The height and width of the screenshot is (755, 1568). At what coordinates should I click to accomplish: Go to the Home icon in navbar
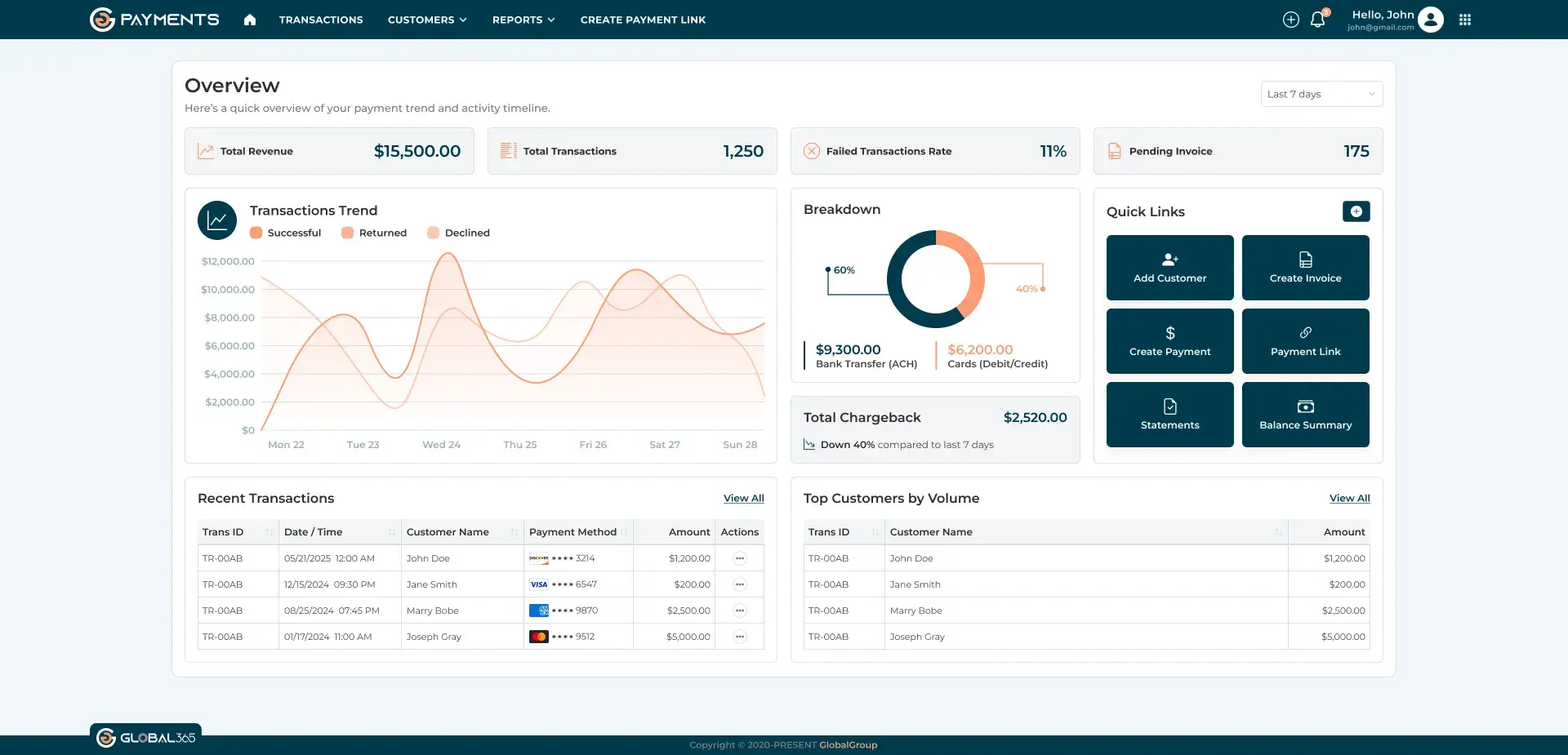(x=250, y=20)
